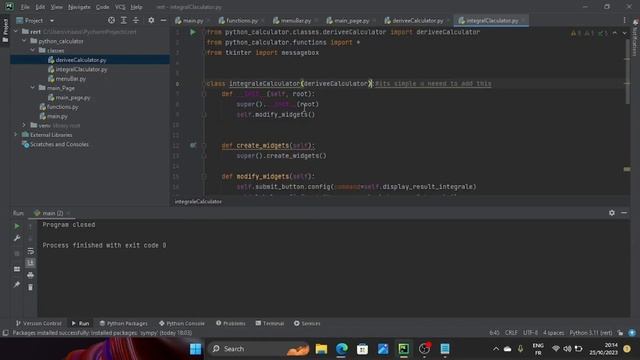This screenshot has height=360, width=640.
Task: Toggle scroll to end in Run console
Action: coord(31,263)
